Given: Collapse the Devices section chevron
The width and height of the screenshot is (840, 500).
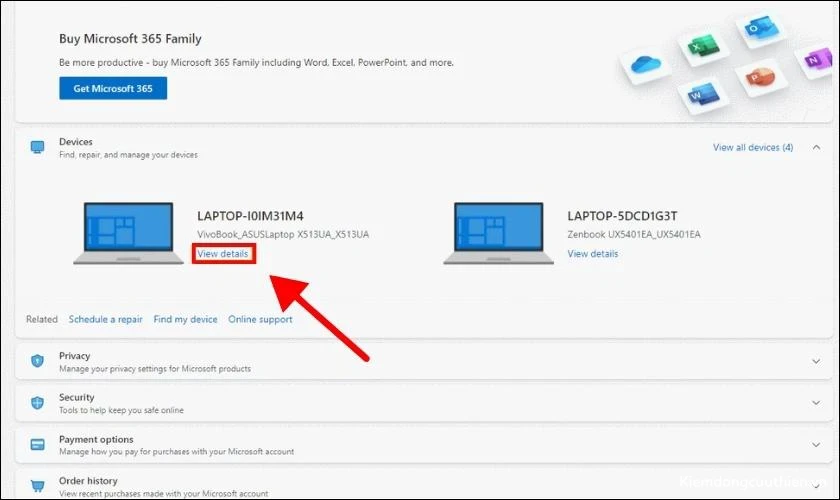Looking at the screenshot, I should pyautogui.click(x=816, y=147).
